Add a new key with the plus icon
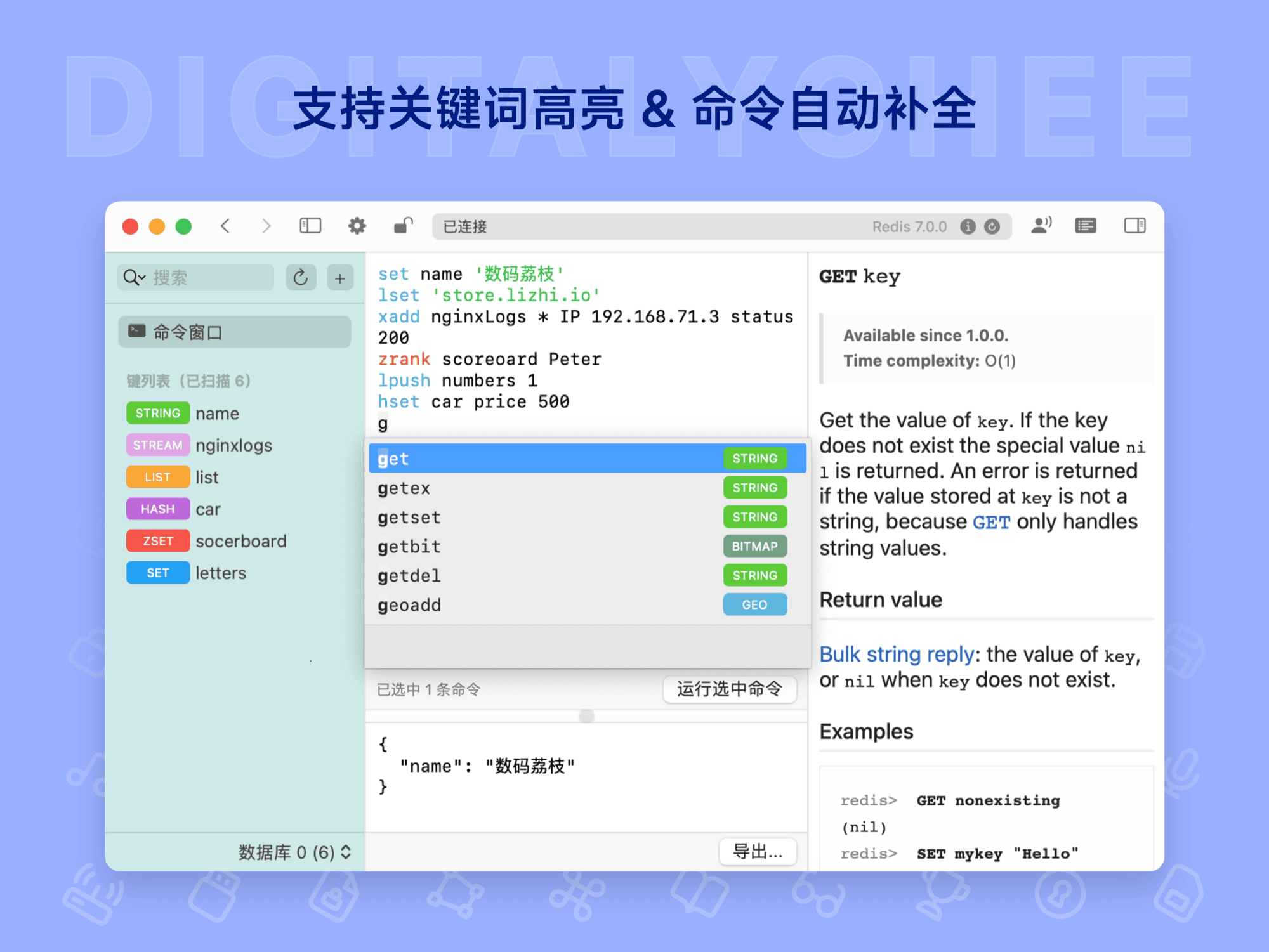 coord(340,277)
